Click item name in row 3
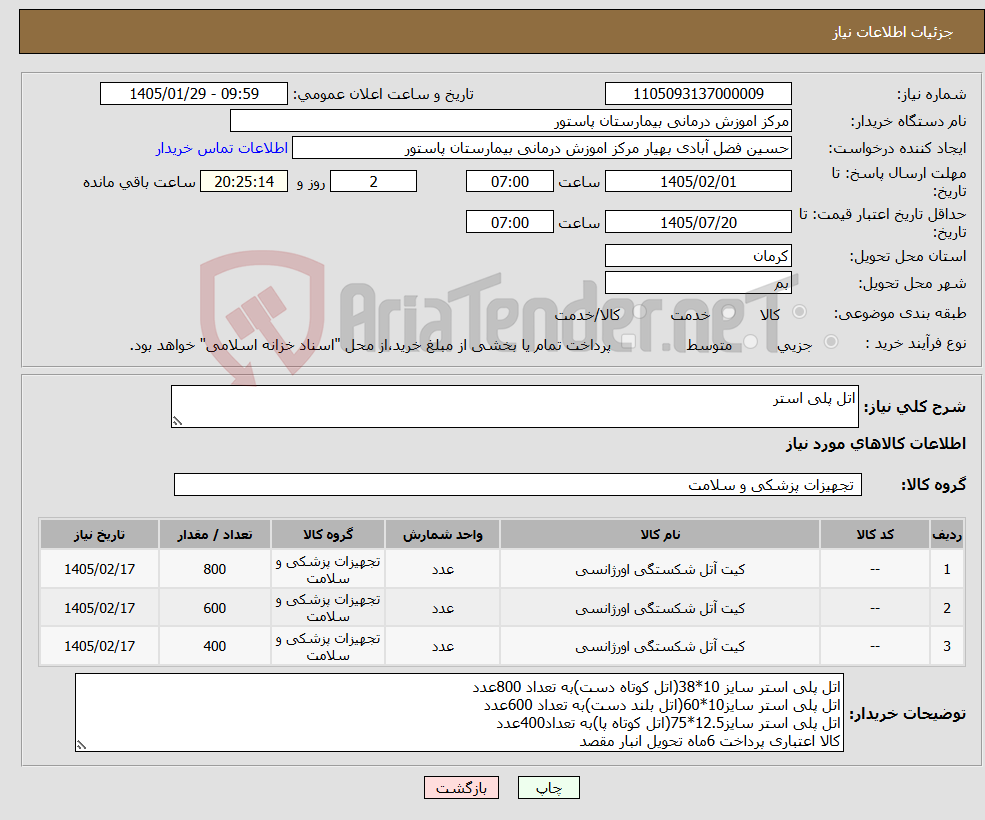This screenshot has height=820, width=985. (660, 646)
